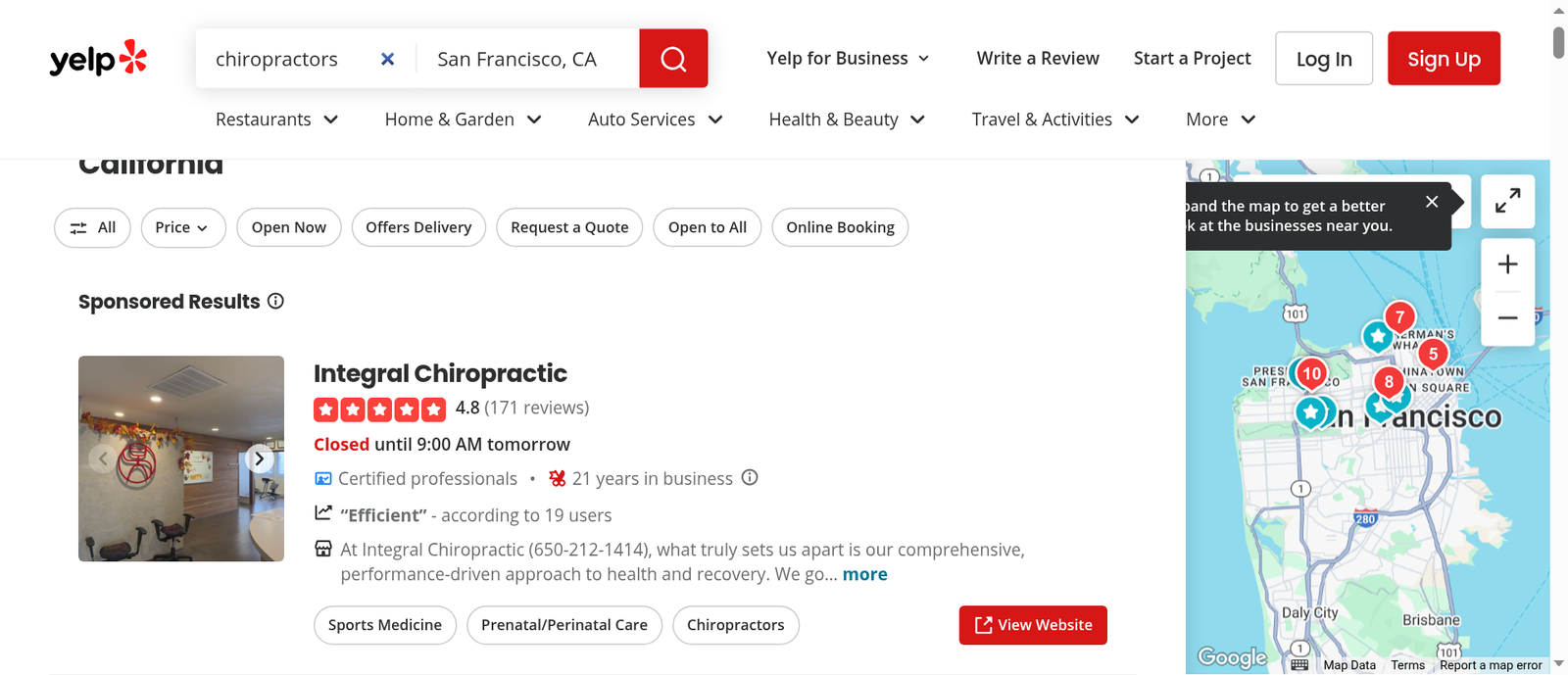
Task: Zoom out on the map
Action: point(1507,317)
